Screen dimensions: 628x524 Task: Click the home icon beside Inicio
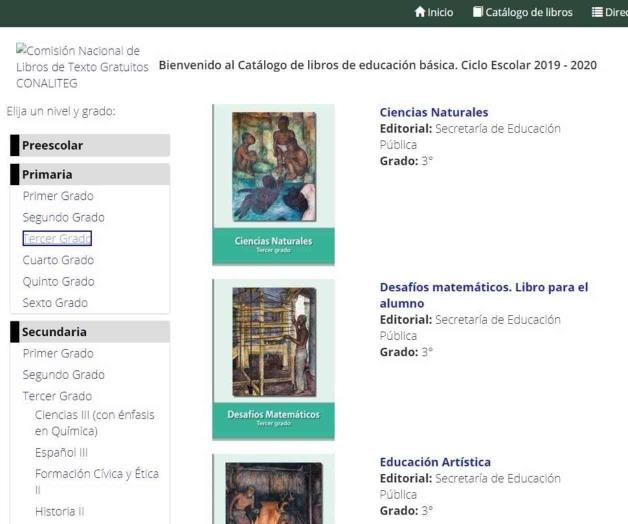(419, 12)
